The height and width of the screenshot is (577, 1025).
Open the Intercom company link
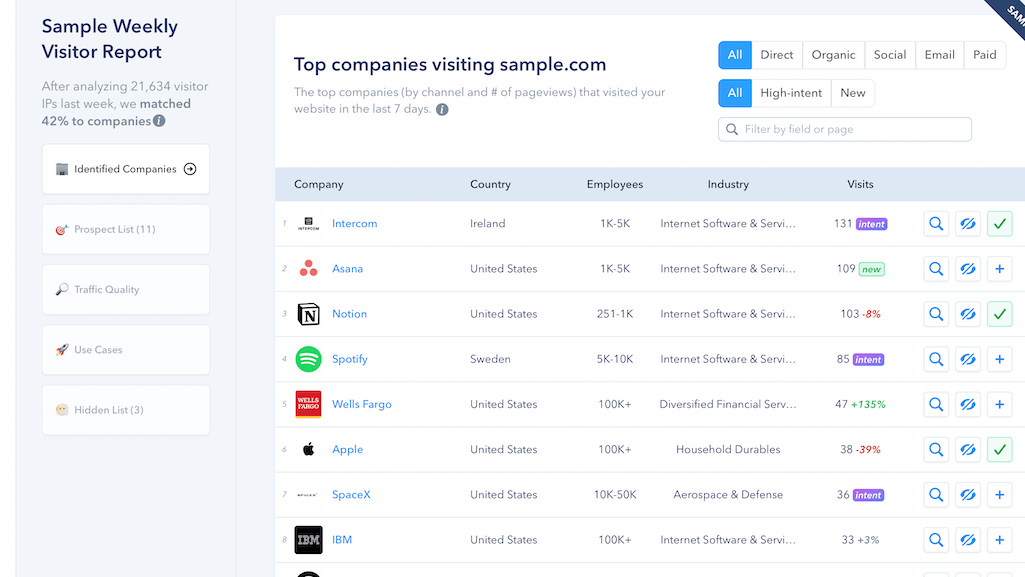pyautogui.click(x=354, y=223)
